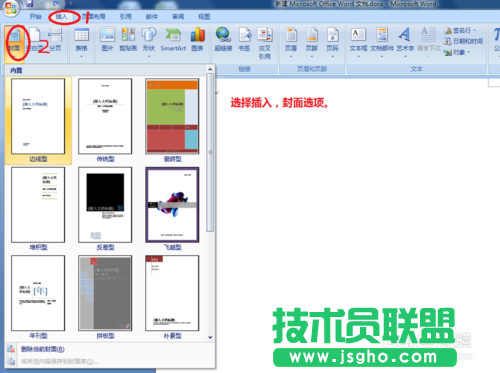
Task: Switch to the 插入 (Insert) tab
Action: [x=61, y=16]
